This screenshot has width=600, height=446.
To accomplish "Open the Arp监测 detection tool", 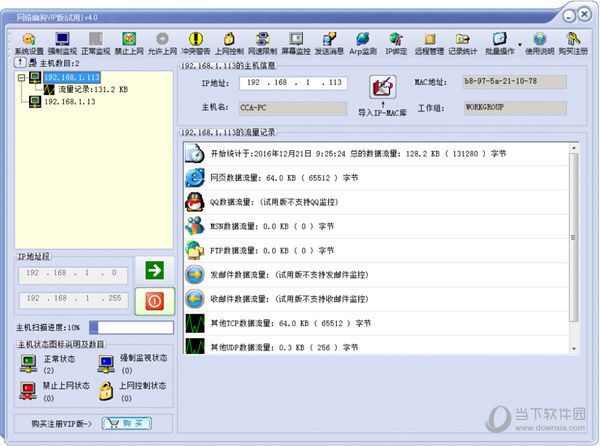I will tap(363, 44).
